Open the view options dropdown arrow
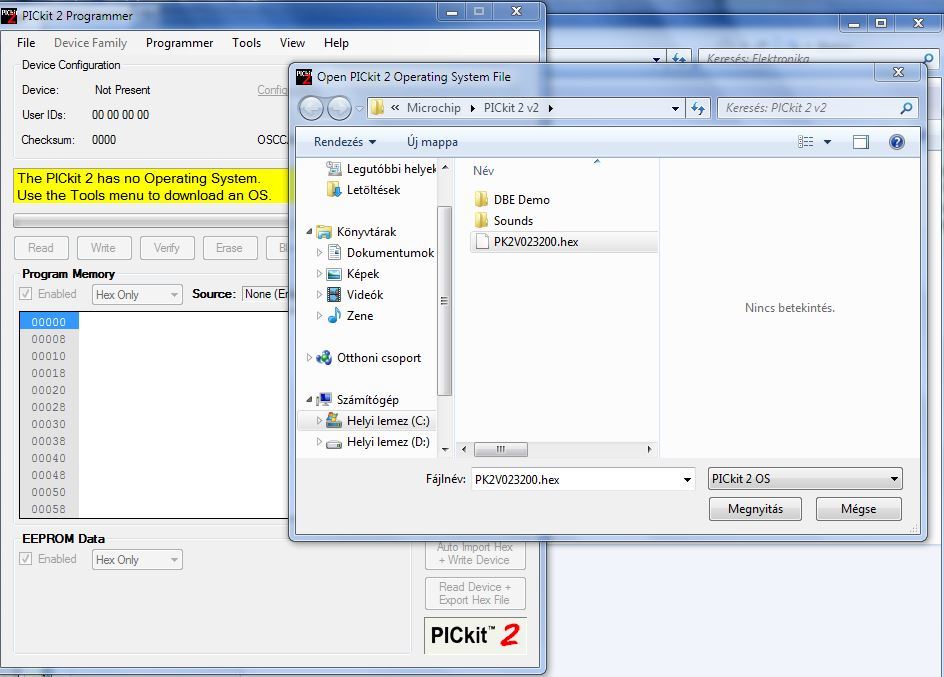Viewport: 944px width, 677px height. point(827,142)
